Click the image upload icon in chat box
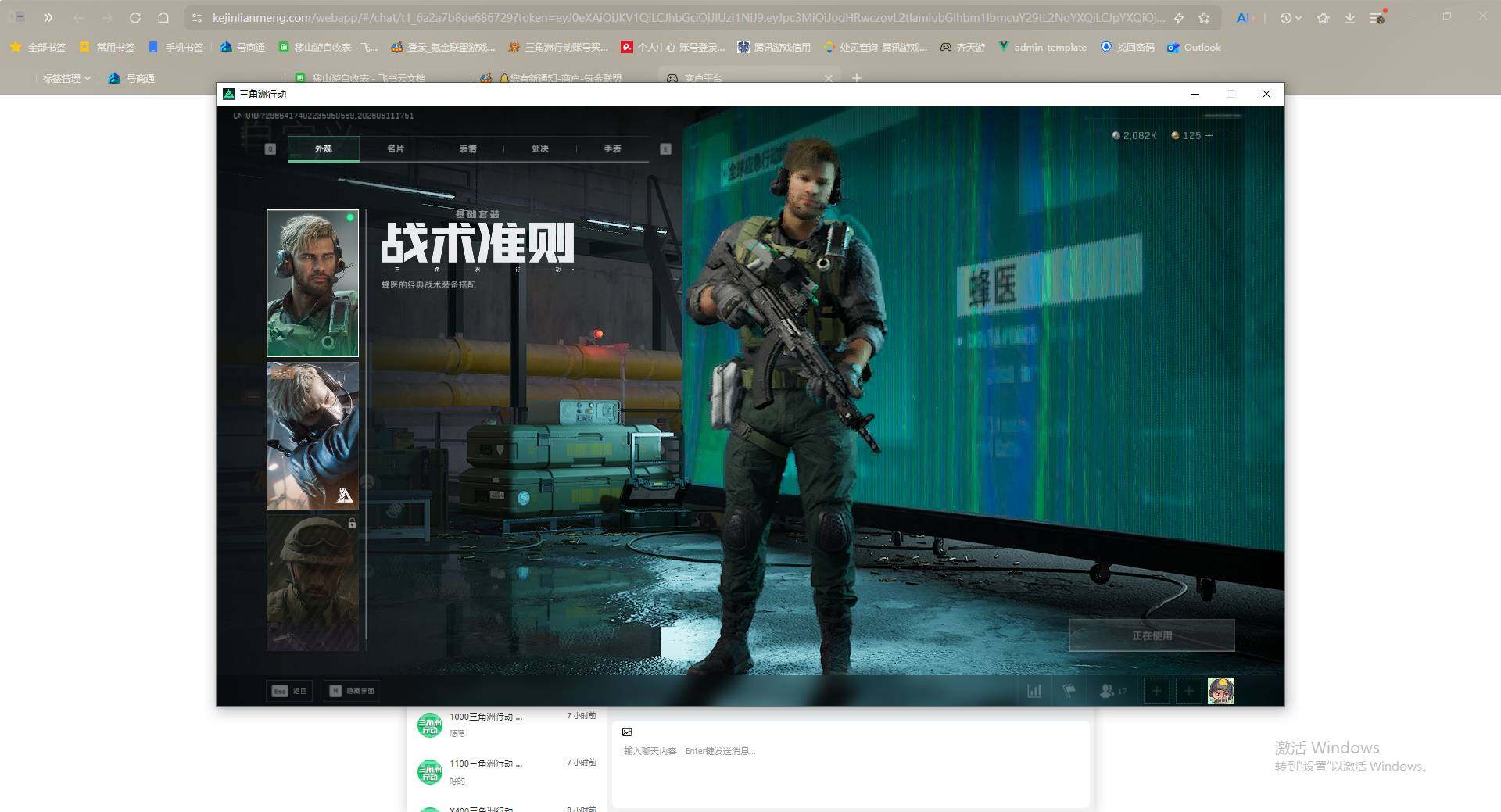 (627, 732)
